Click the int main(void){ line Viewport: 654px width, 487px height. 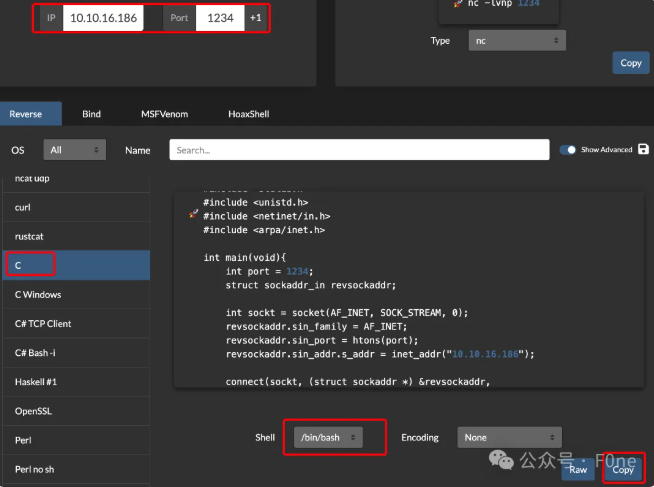[x=244, y=258]
